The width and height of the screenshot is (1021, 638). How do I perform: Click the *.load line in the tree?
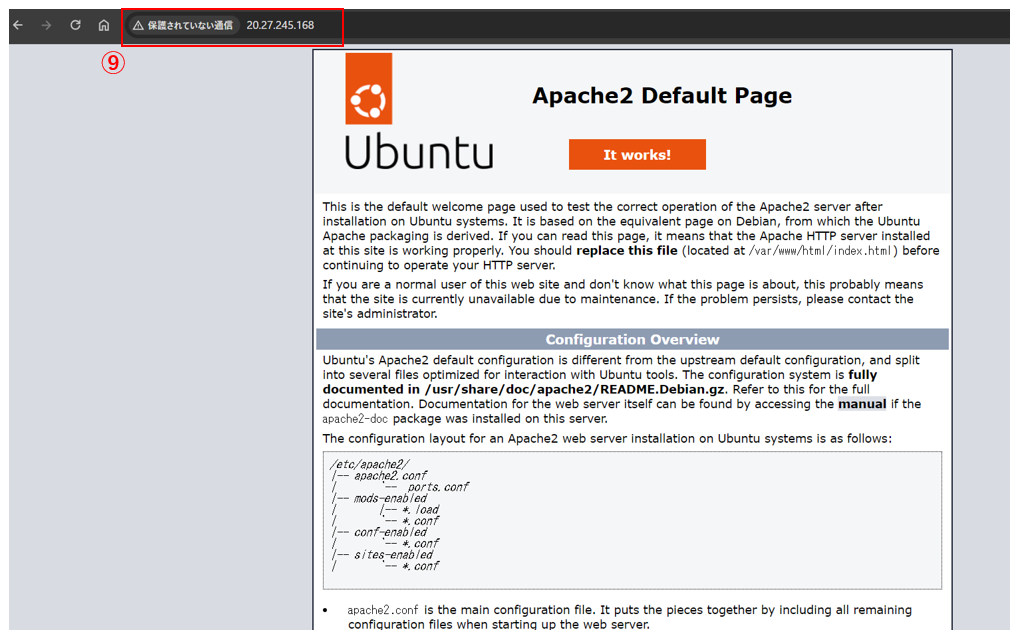[x=421, y=510]
